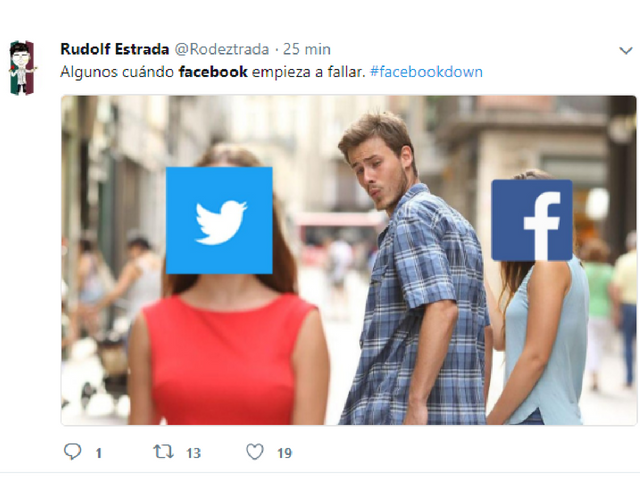Click the reply count number 1
Screen dimensions: 640x500
98,453
